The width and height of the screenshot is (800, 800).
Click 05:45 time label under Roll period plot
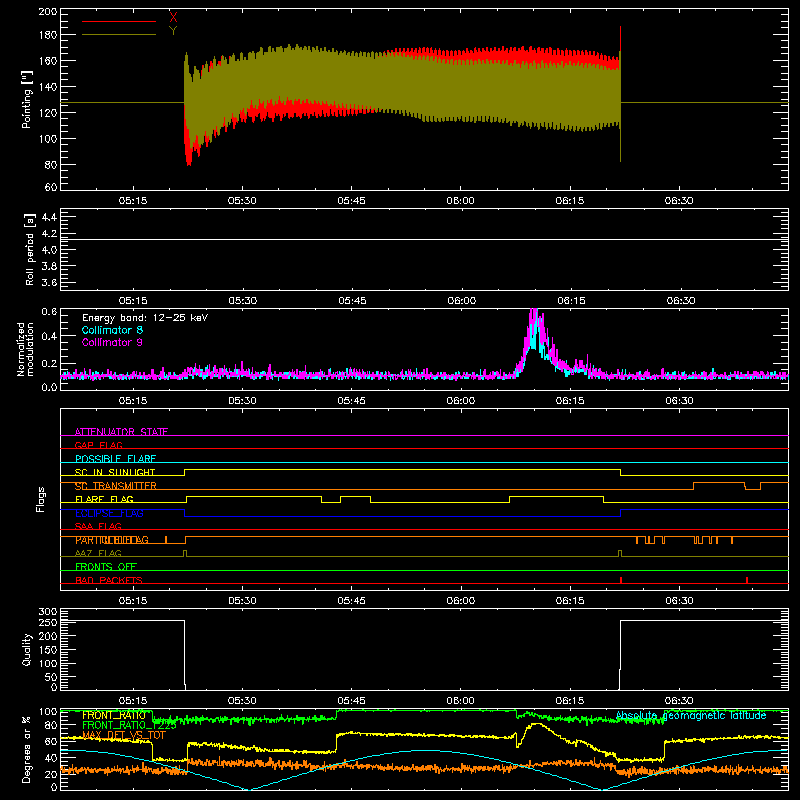(x=352, y=301)
